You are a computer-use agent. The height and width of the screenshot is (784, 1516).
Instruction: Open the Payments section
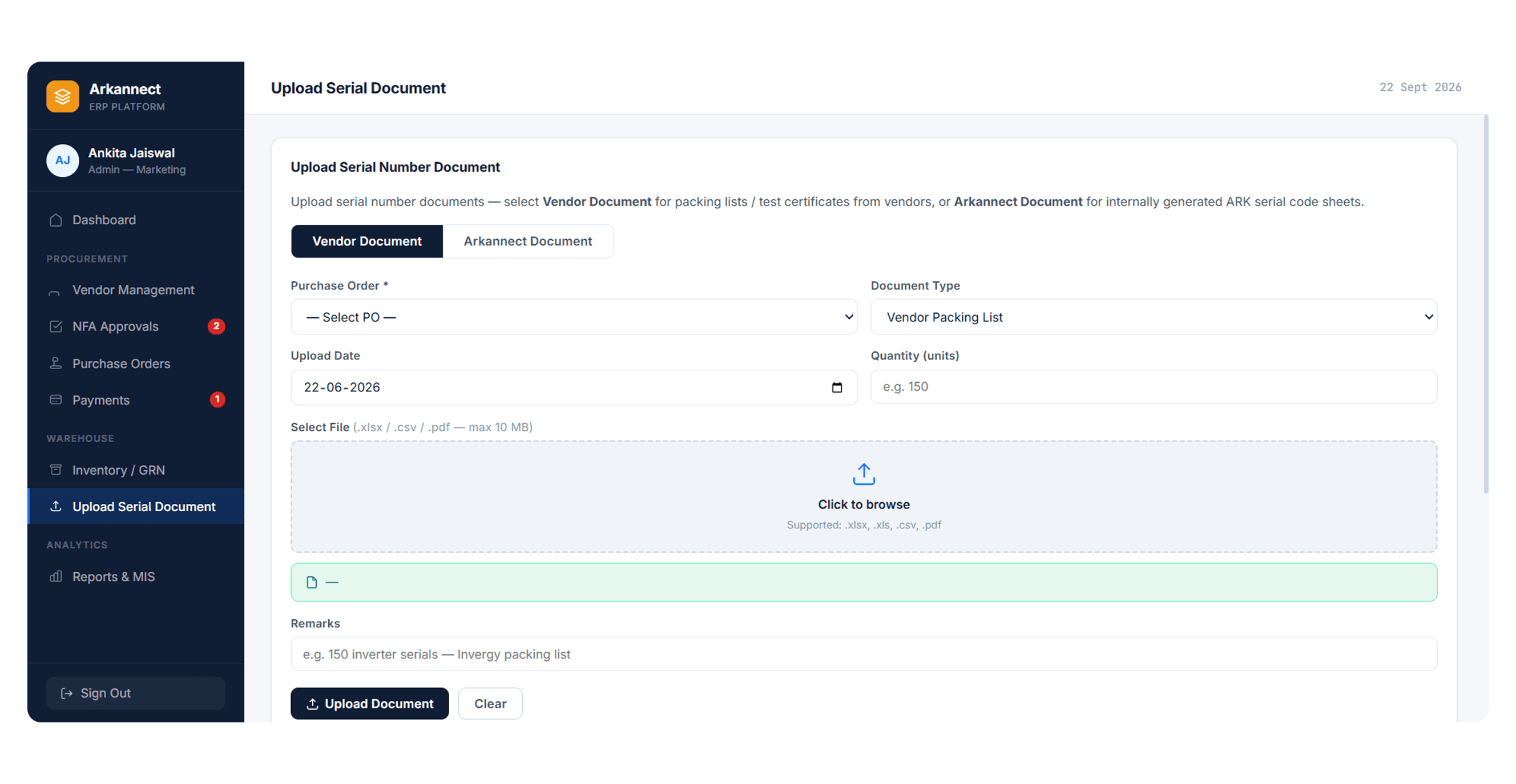136,400
